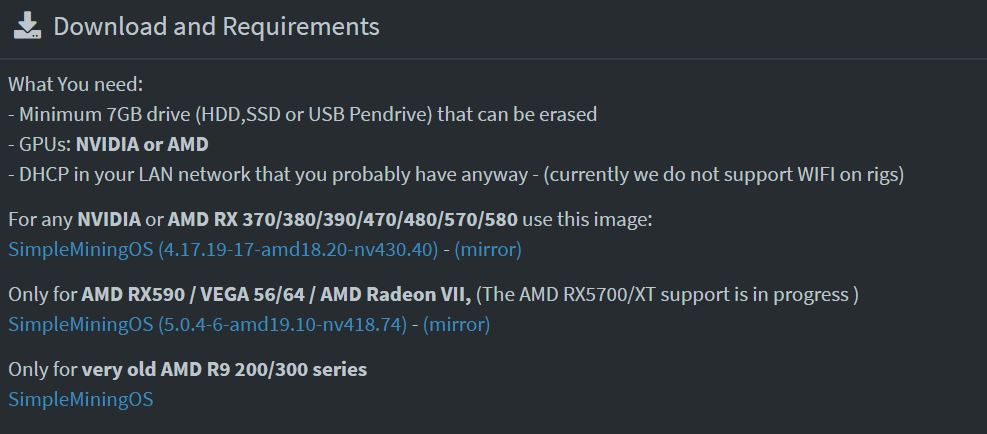Click the WIFI not supported note in parentheses
This screenshot has width=987, height=434.
[x=724, y=174]
